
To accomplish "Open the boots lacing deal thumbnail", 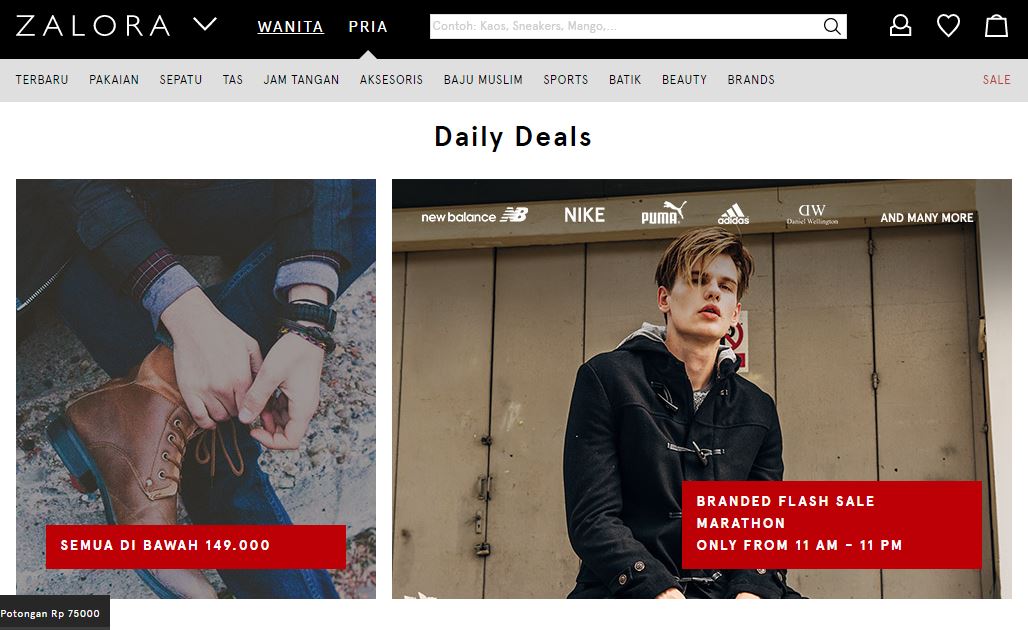I will pyautogui.click(x=196, y=388).
